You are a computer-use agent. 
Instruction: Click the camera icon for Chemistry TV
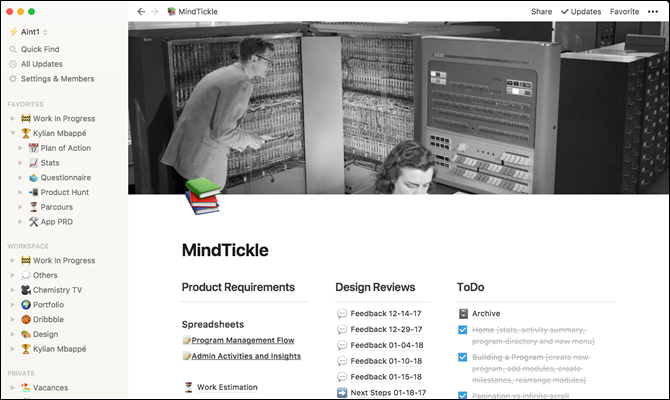pos(26,290)
